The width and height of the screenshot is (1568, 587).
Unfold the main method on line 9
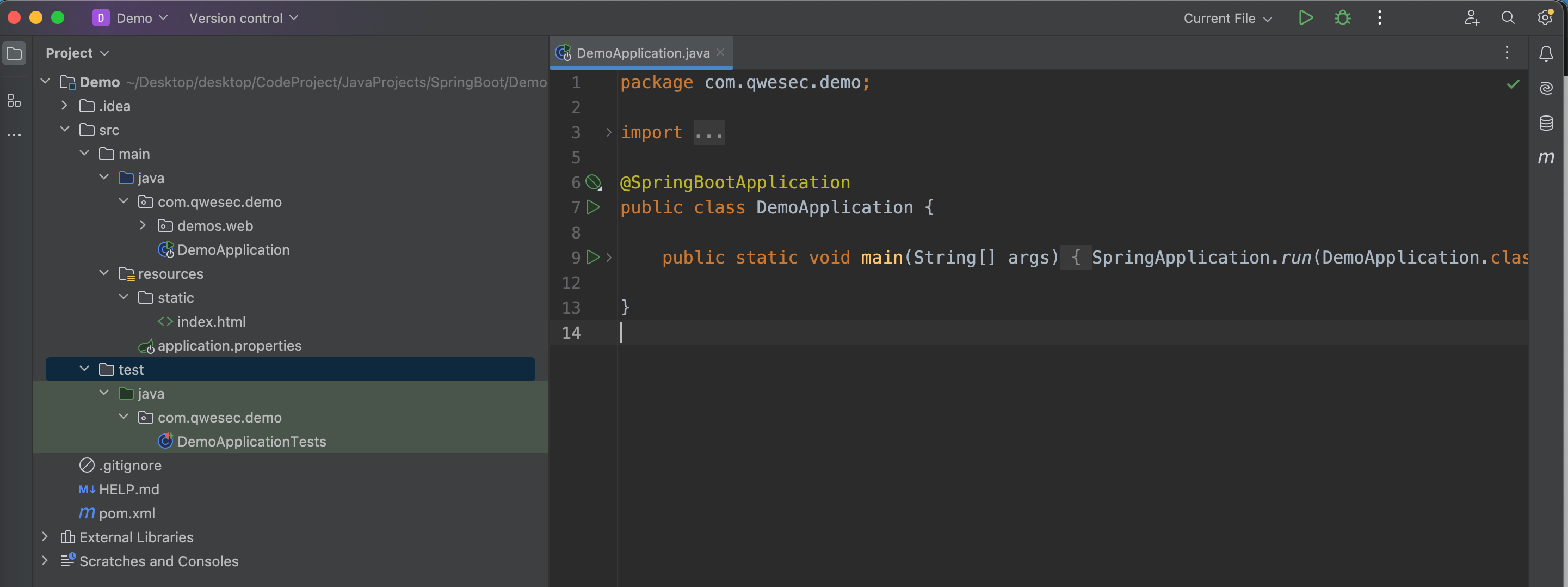[x=608, y=258]
